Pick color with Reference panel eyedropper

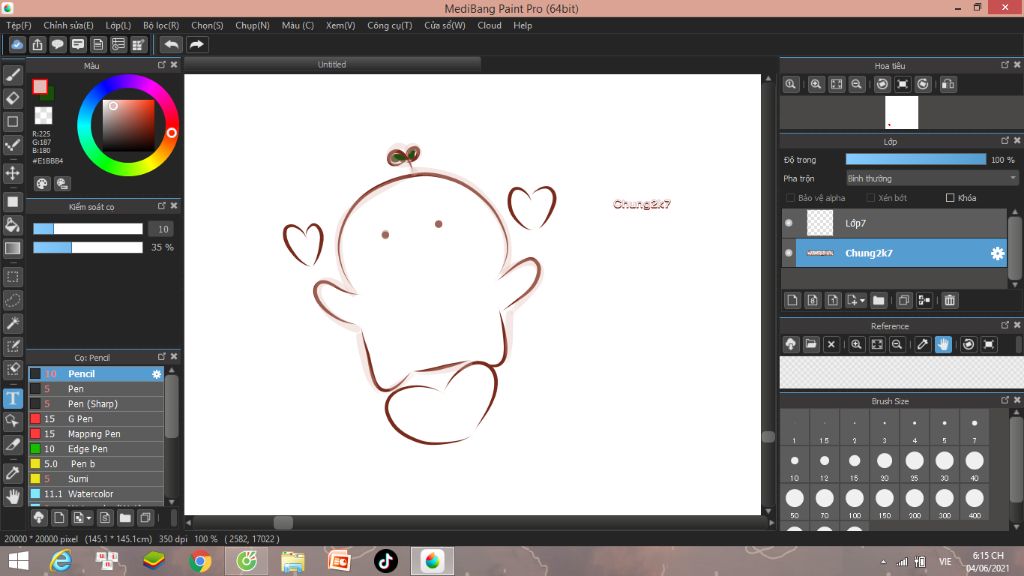(x=922, y=344)
